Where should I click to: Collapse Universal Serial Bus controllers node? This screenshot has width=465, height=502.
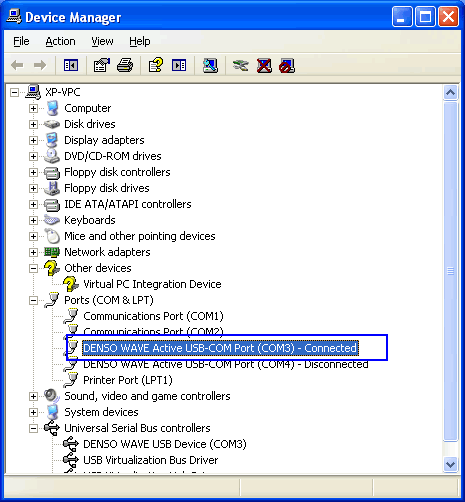pyautogui.click(x=33, y=428)
